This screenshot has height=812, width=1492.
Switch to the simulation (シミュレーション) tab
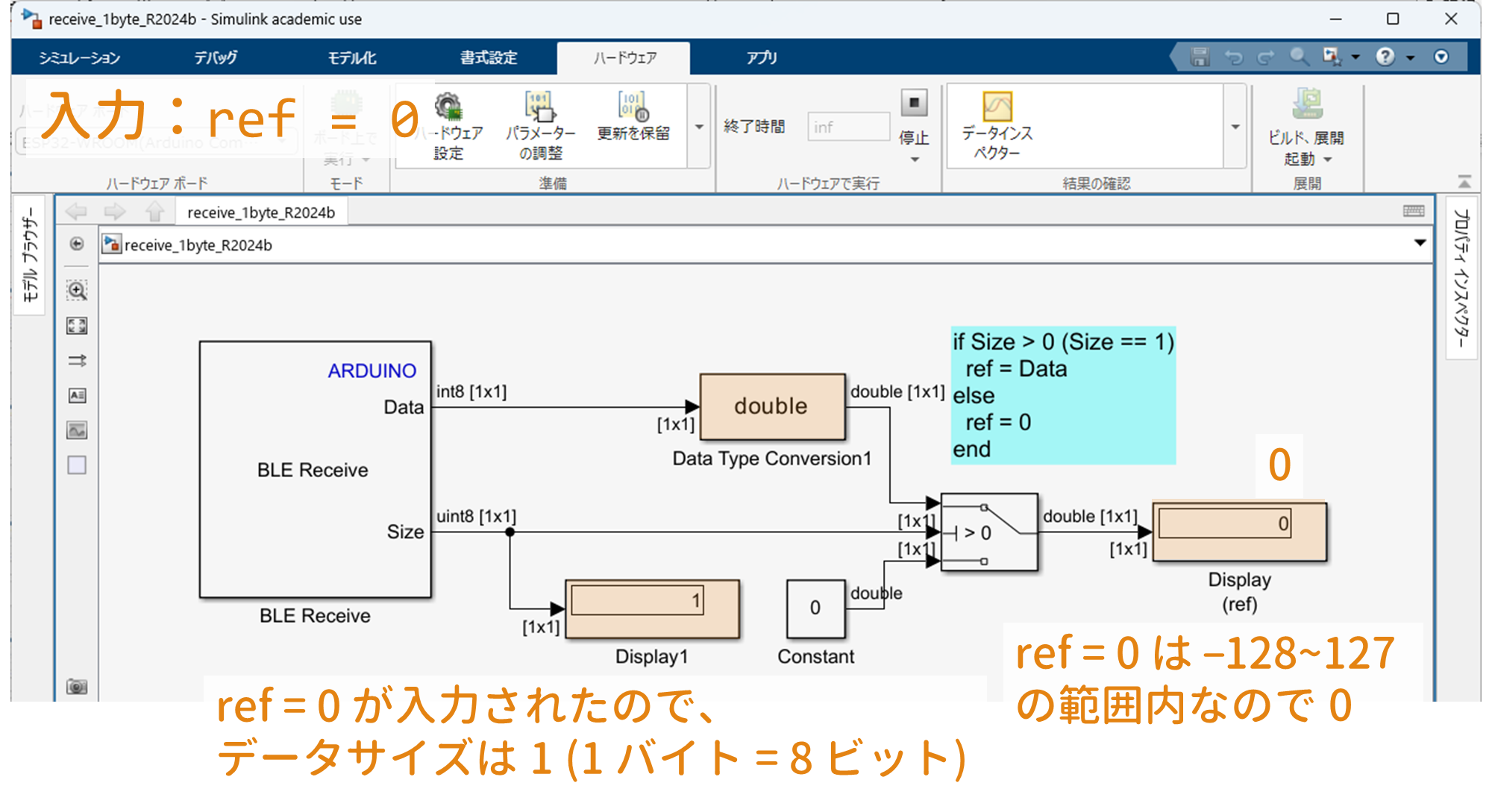click(79, 57)
